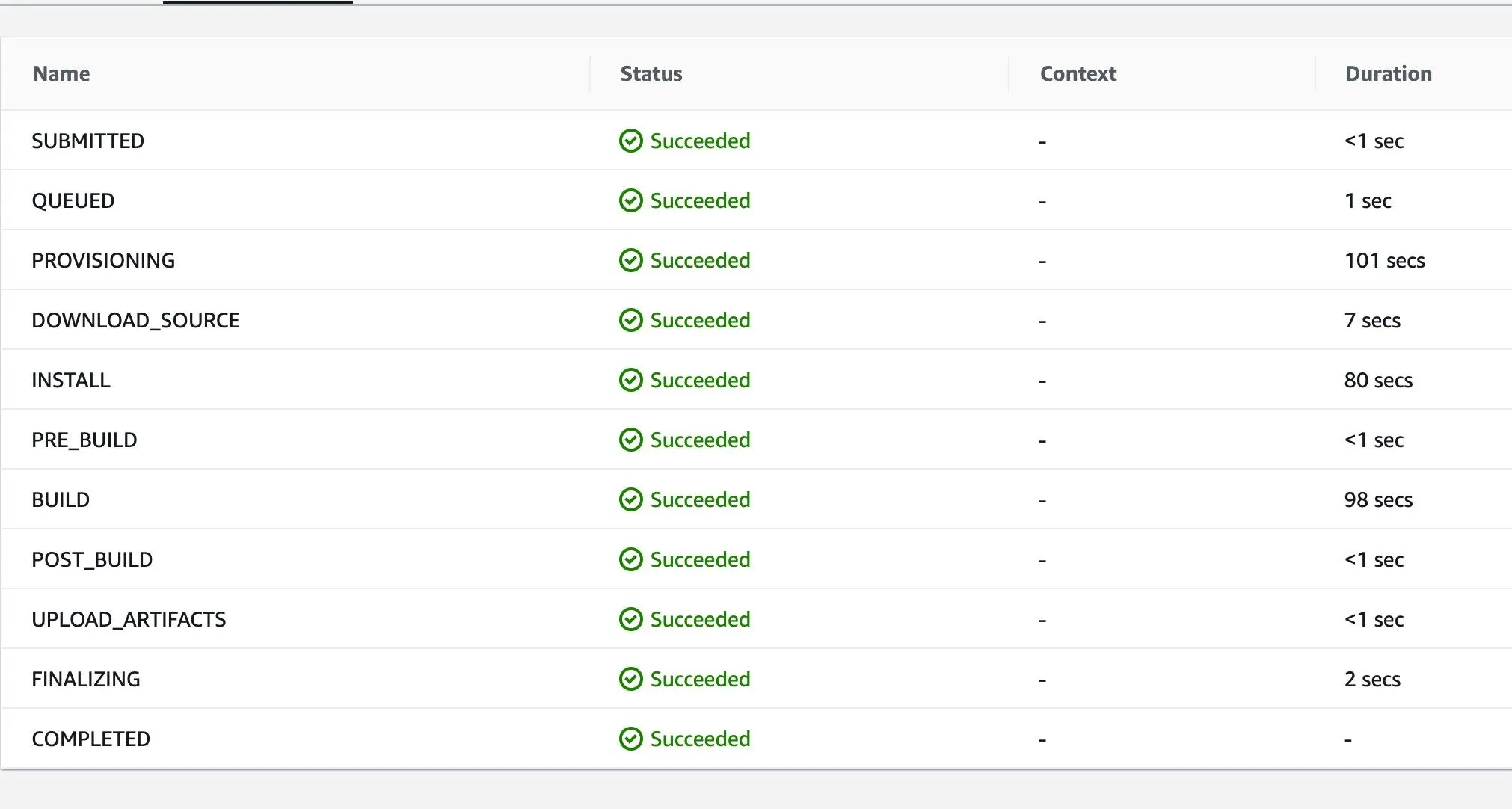Click the UPLOAD_ARTIFACTS success checkmark icon
Viewport: 1512px width, 809px height.
pyautogui.click(x=630, y=619)
